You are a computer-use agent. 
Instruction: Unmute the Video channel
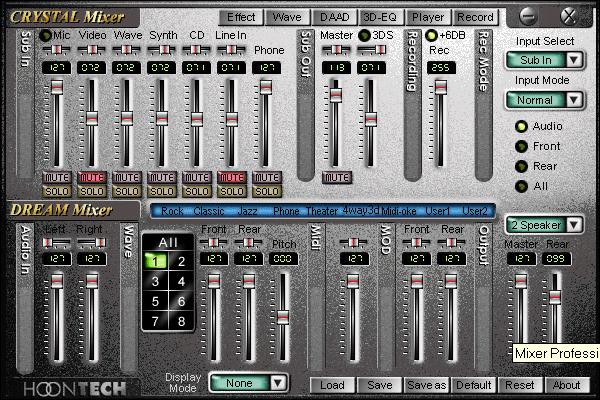click(x=92, y=178)
